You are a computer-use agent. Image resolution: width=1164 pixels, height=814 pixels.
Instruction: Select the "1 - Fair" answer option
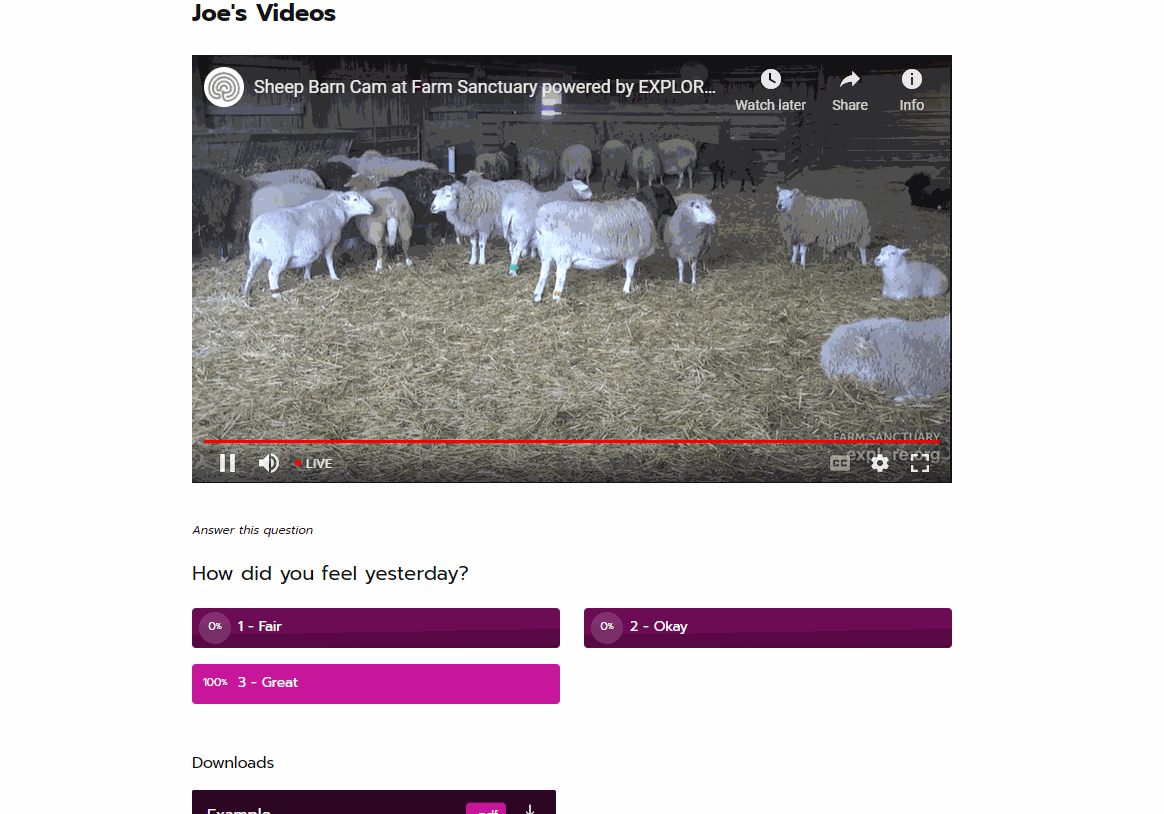click(376, 628)
